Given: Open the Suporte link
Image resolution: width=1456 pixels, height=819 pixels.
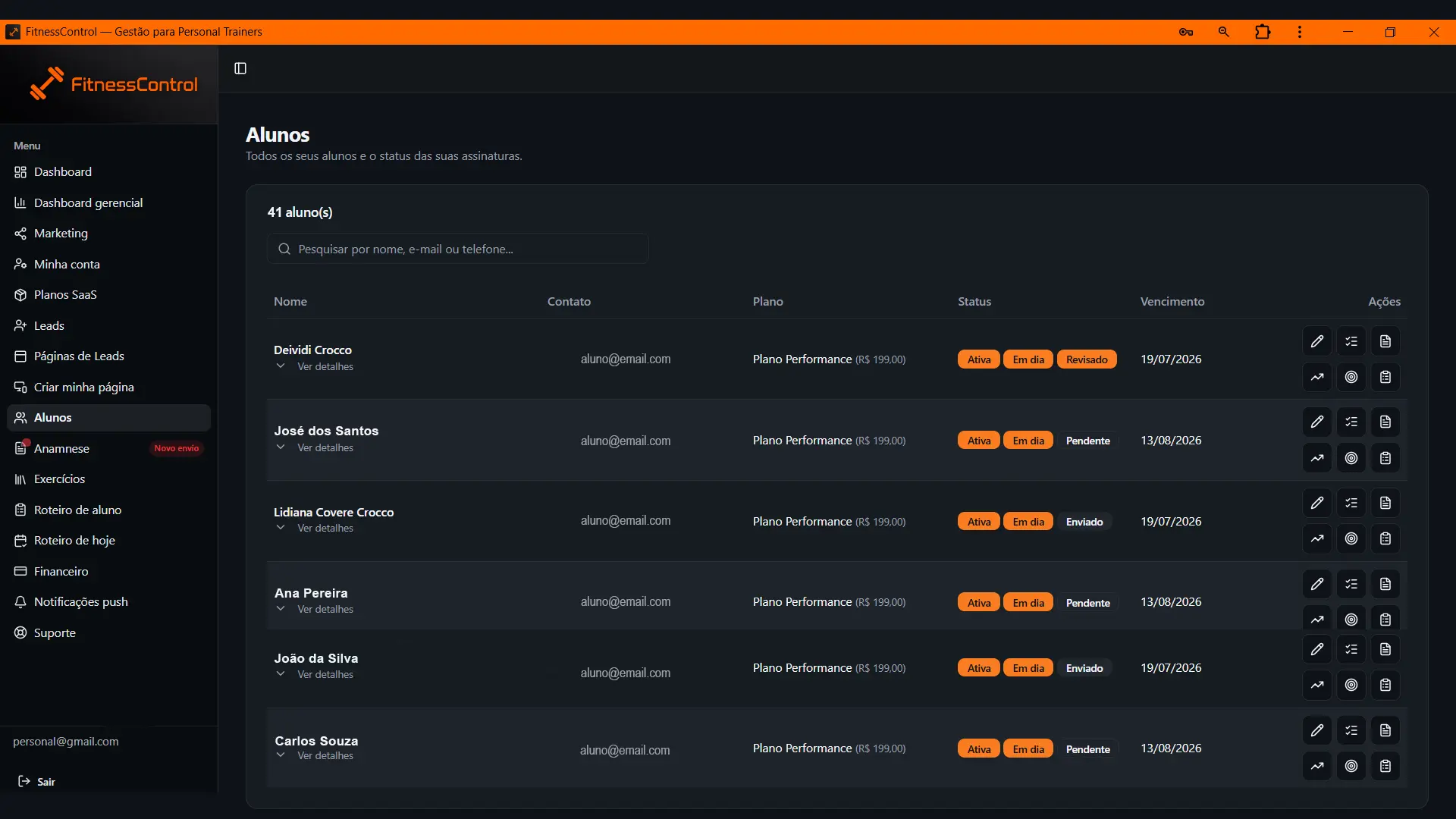Looking at the screenshot, I should click(108, 633).
